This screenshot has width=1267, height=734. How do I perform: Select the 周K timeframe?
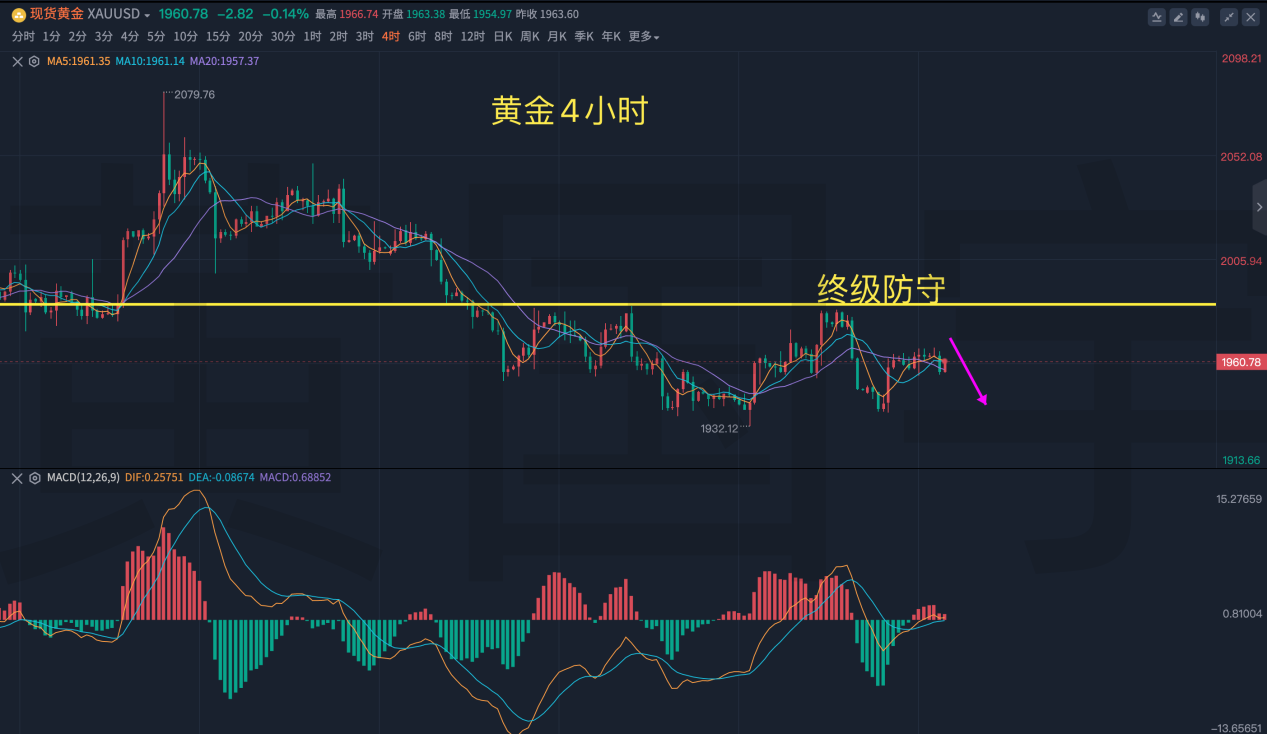point(530,37)
